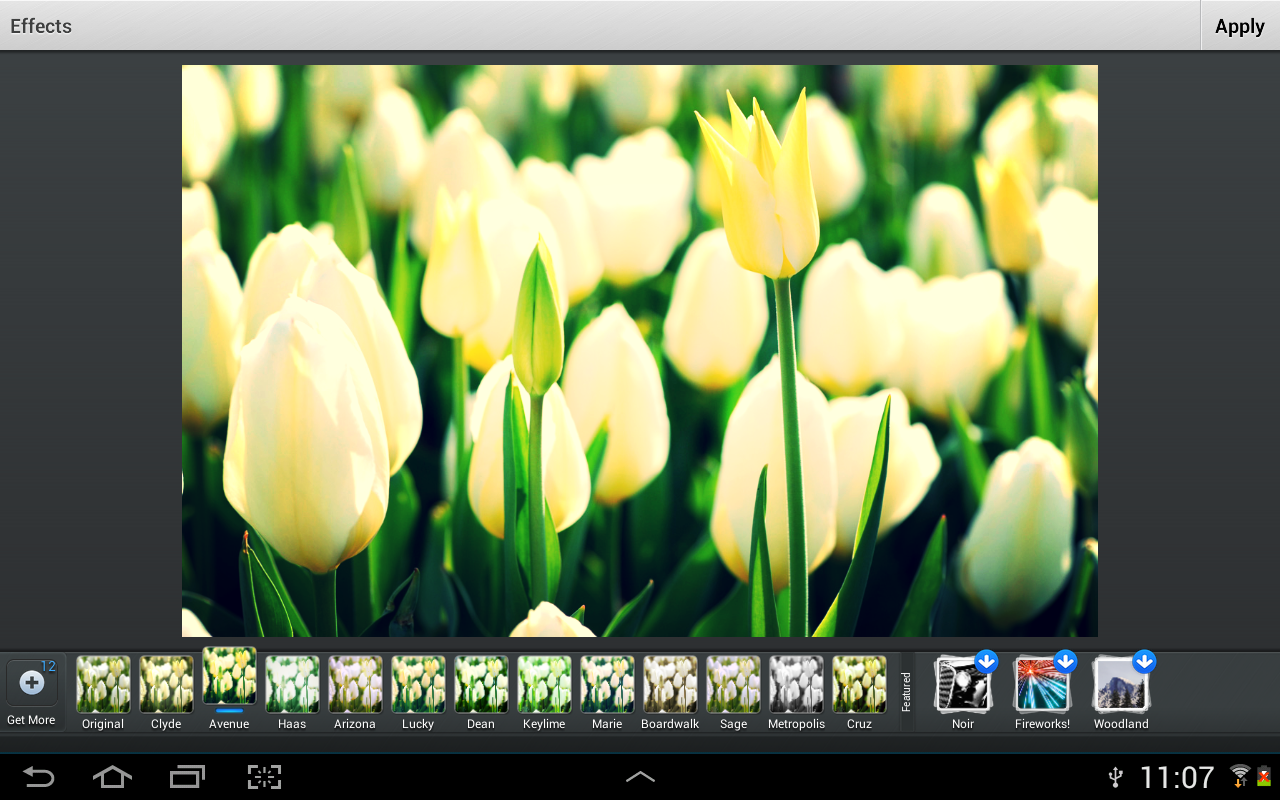Image resolution: width=1280 pixels, height=800 pixels.
Task: Open the 11:07 clock in status bar
Action: coord(1177,777)
